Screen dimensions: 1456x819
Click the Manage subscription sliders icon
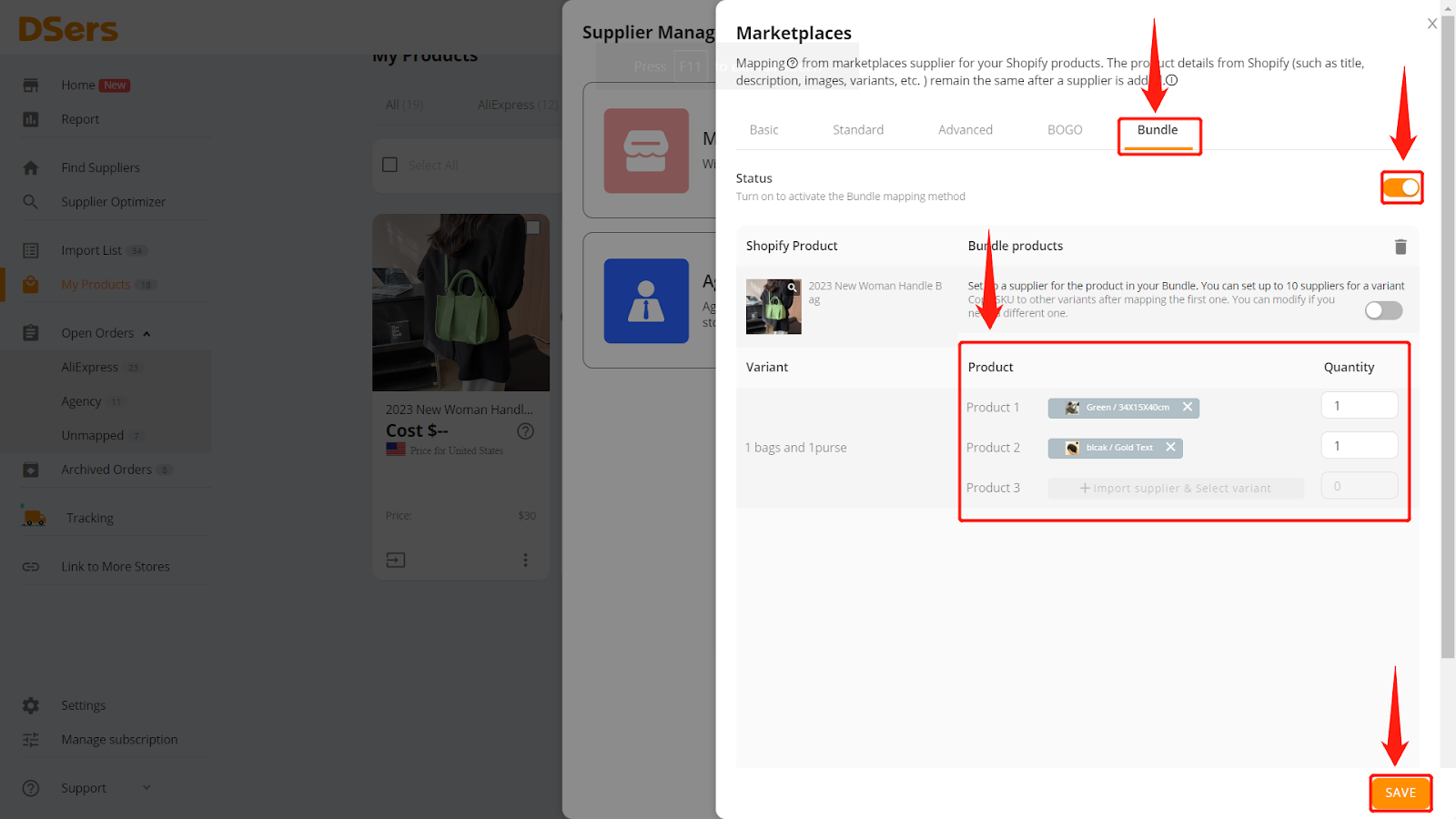pos(31,740)
